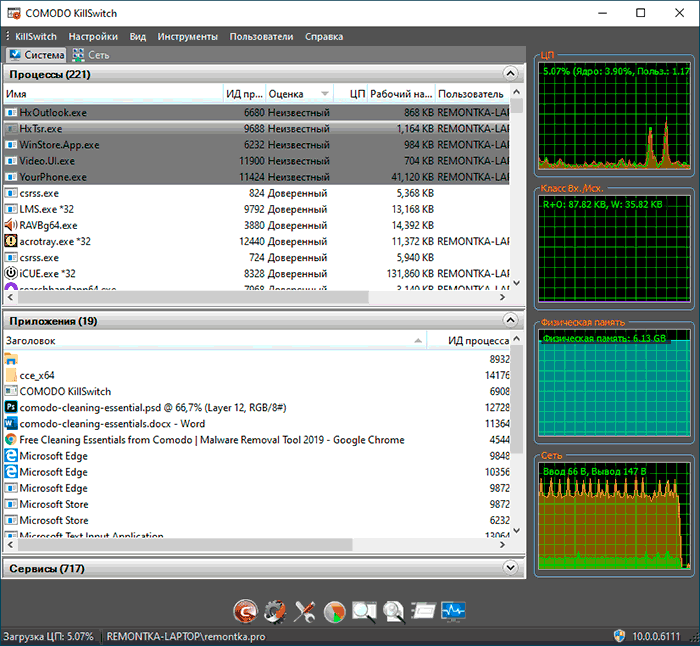This screenshot has height=646, width=700.
Task: Click the Физическая память graph
Action: (x=614, y=383)
